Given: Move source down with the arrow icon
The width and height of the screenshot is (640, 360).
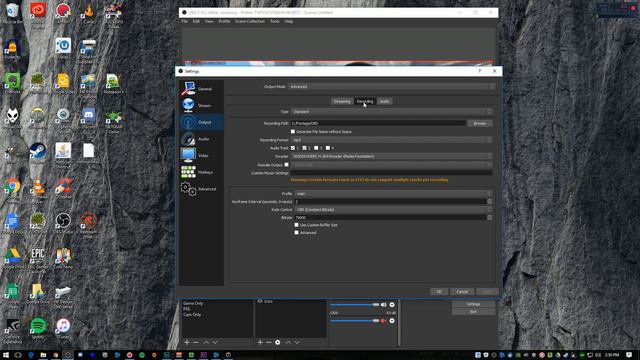Looking at the screenshot, I should pos(297,342).
